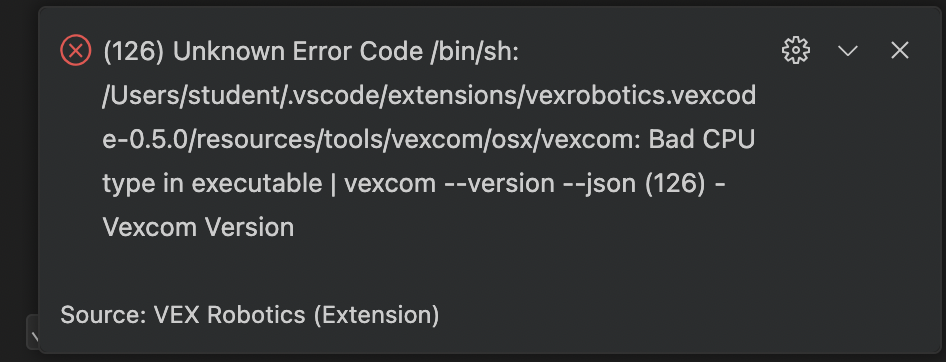Click the second "(126) -" code text
Image resolution: width=946 pixels, height=362 pixels.
[685, 183]
